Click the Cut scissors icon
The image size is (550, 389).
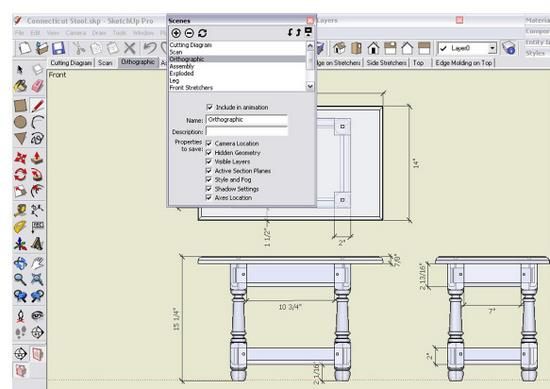click(79, 48)
